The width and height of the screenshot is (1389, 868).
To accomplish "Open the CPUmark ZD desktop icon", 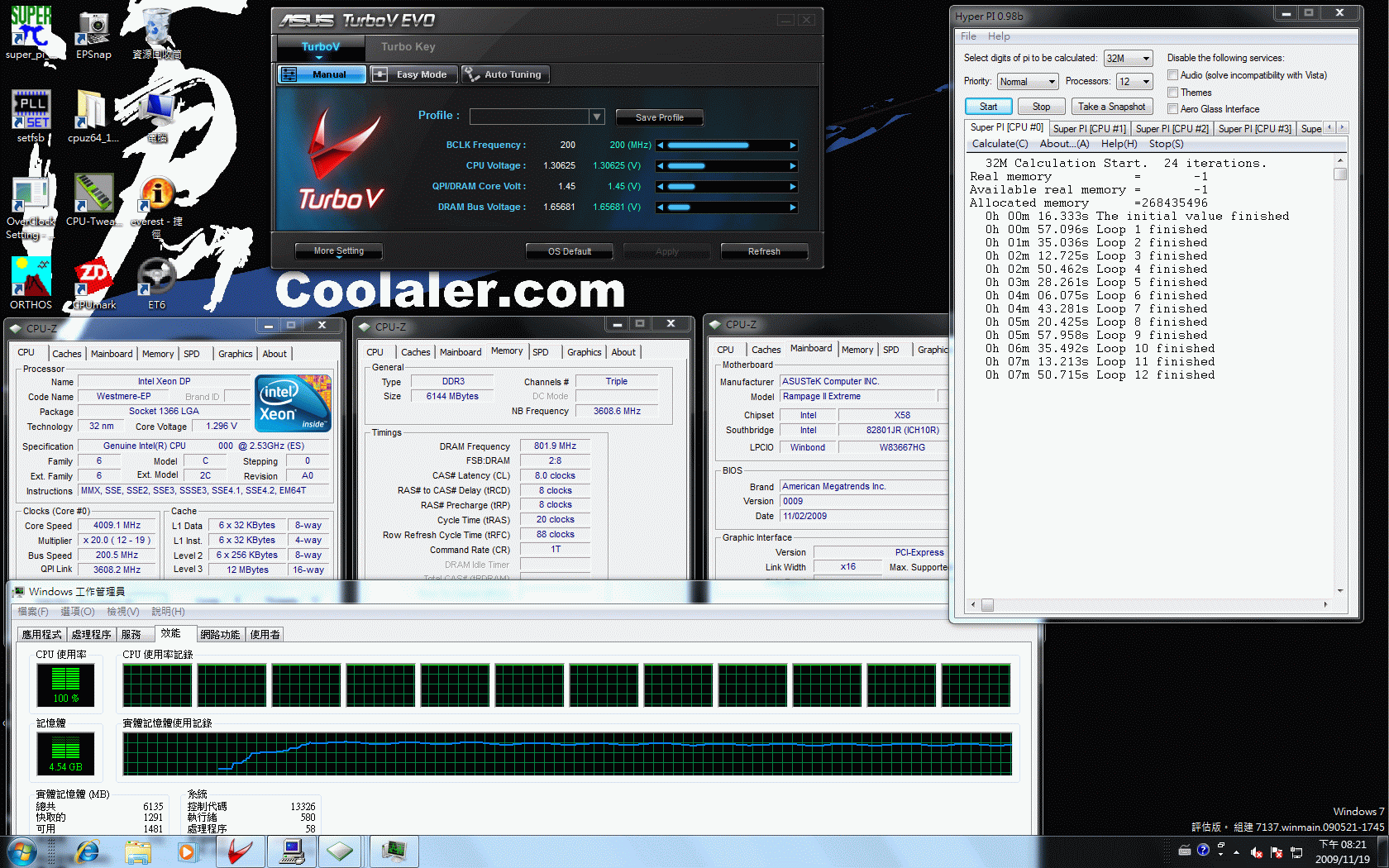I will pos(93,283).
